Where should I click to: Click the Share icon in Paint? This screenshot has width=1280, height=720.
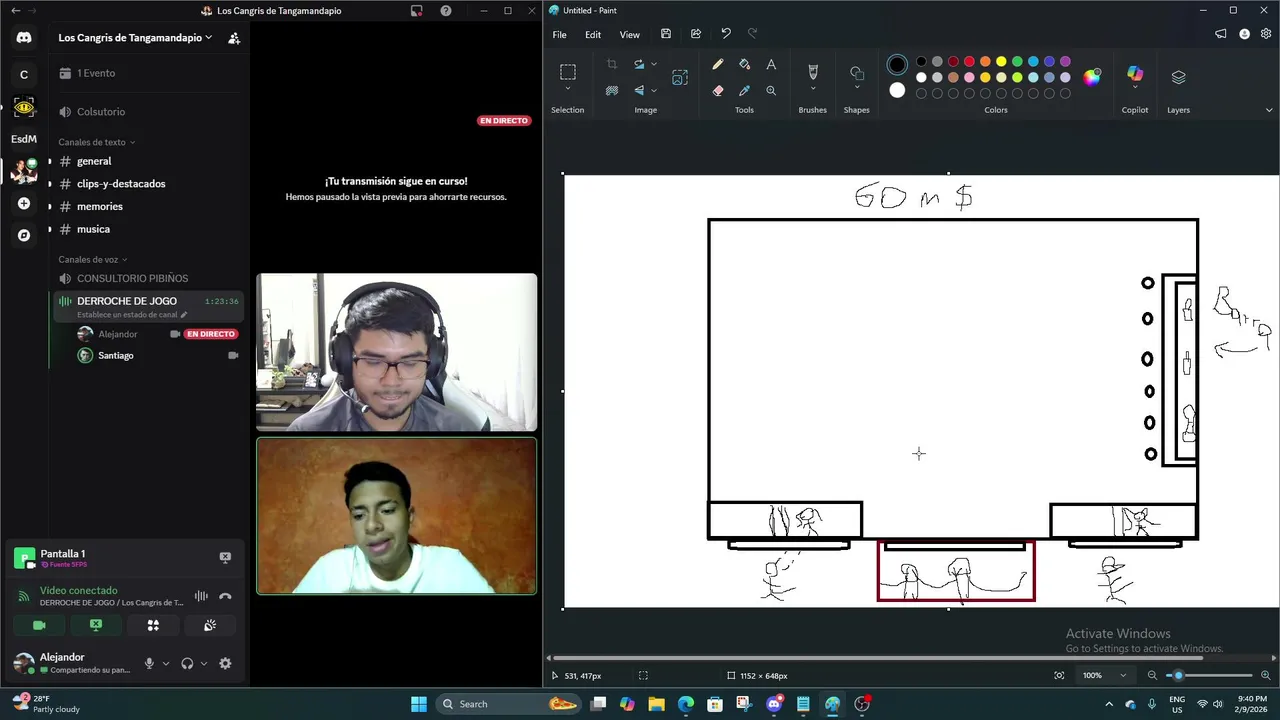point(696,34)
